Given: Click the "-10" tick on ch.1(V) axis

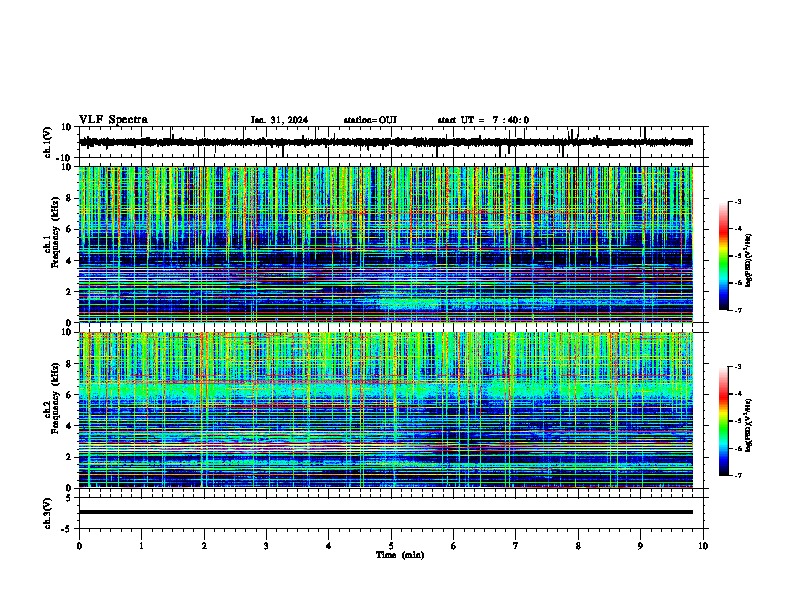Looking at the screenshot, I should click(x=65, y=158).
